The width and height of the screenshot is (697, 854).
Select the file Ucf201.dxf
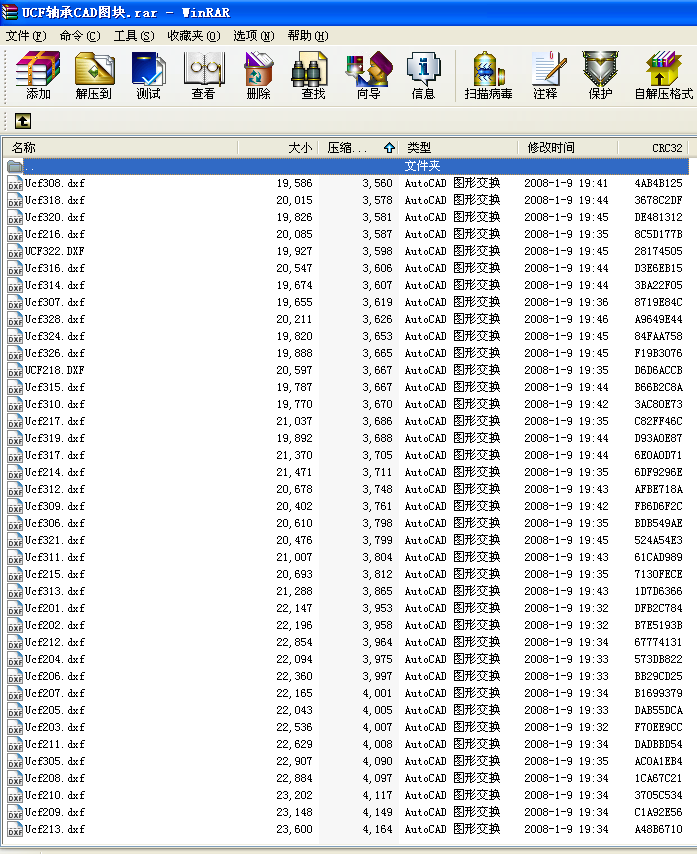55,608
